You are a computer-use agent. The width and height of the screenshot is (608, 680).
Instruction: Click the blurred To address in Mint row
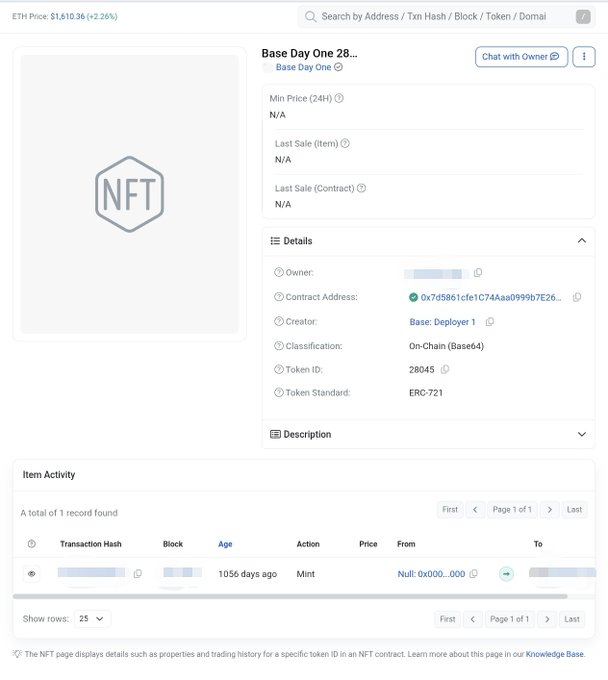(x=562, y=572)
